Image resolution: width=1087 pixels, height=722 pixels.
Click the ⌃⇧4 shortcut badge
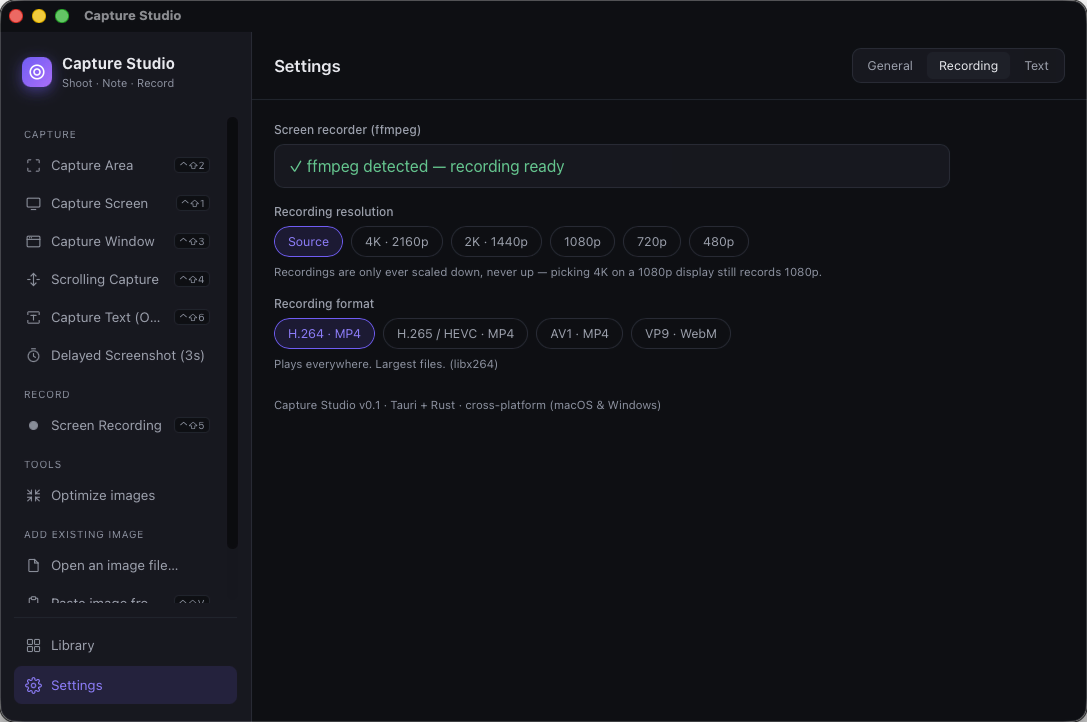point(192,280)
